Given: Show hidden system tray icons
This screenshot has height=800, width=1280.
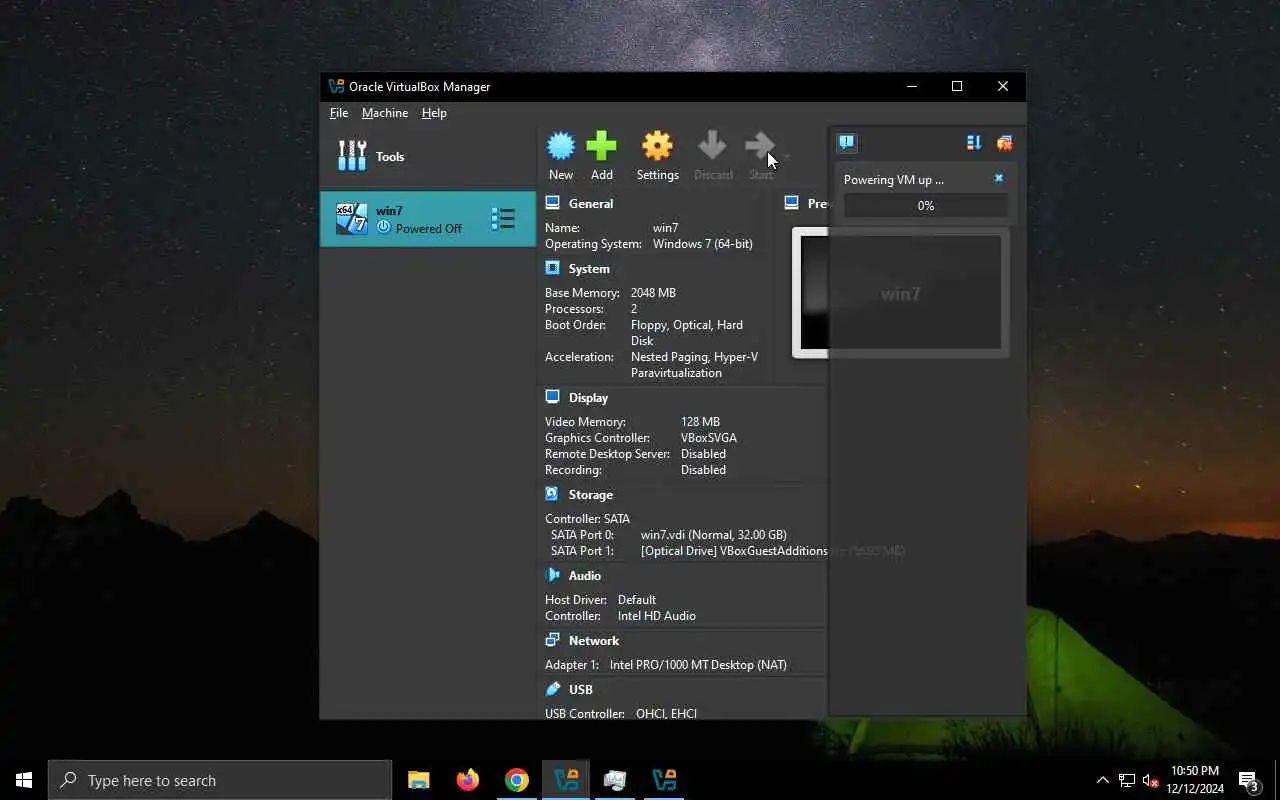Looking at the screenshot, I should 1103,780.
